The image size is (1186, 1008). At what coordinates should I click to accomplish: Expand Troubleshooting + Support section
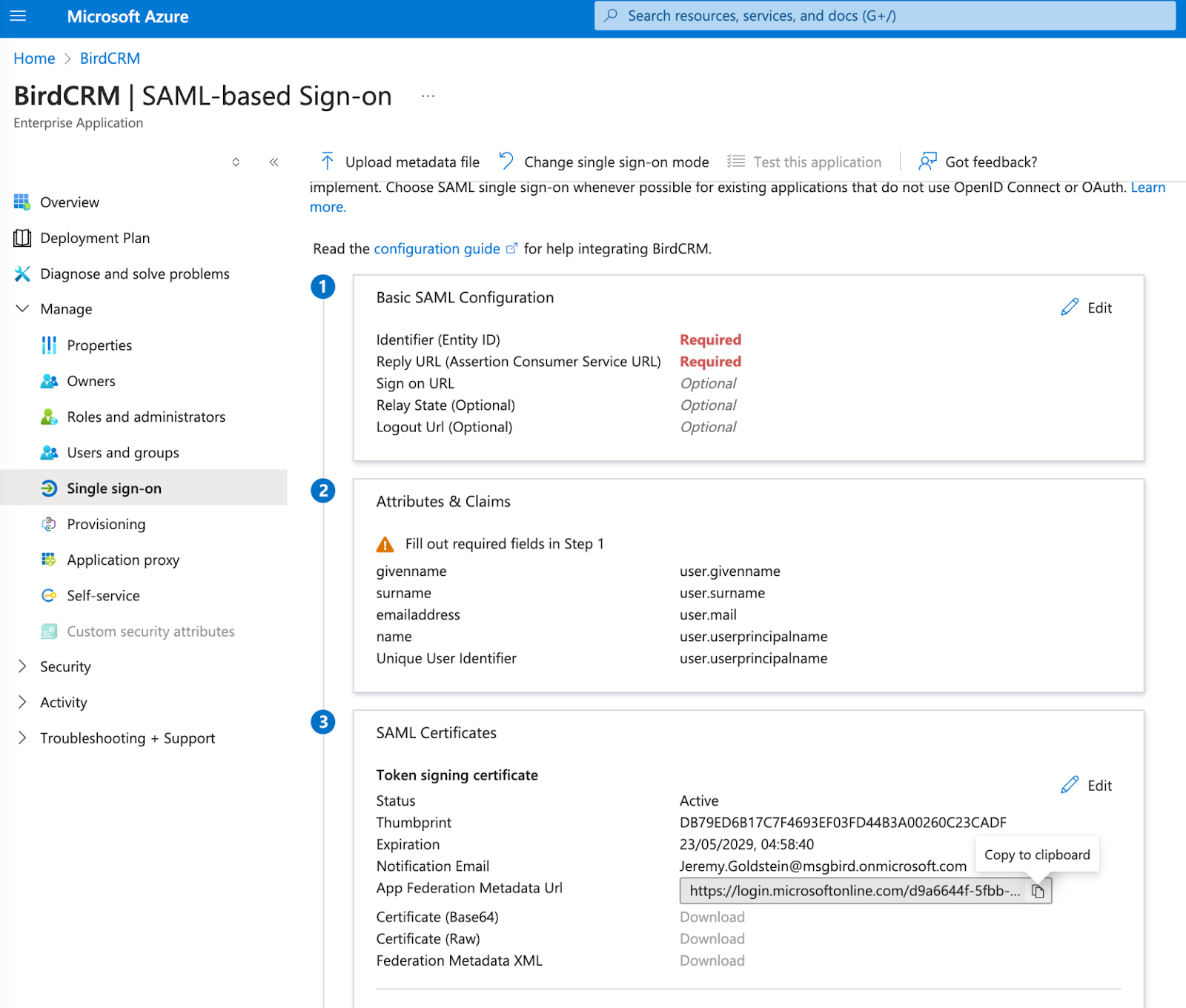tap(23, 737)
